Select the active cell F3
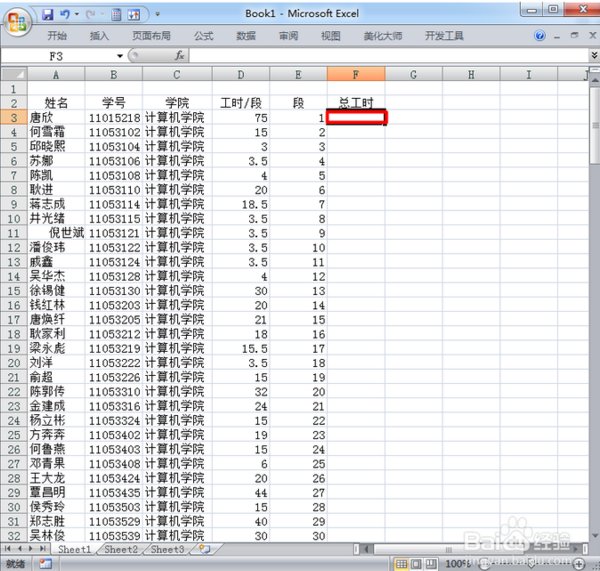Viewport: 600px width, 571px height. [x=356, y=117]
